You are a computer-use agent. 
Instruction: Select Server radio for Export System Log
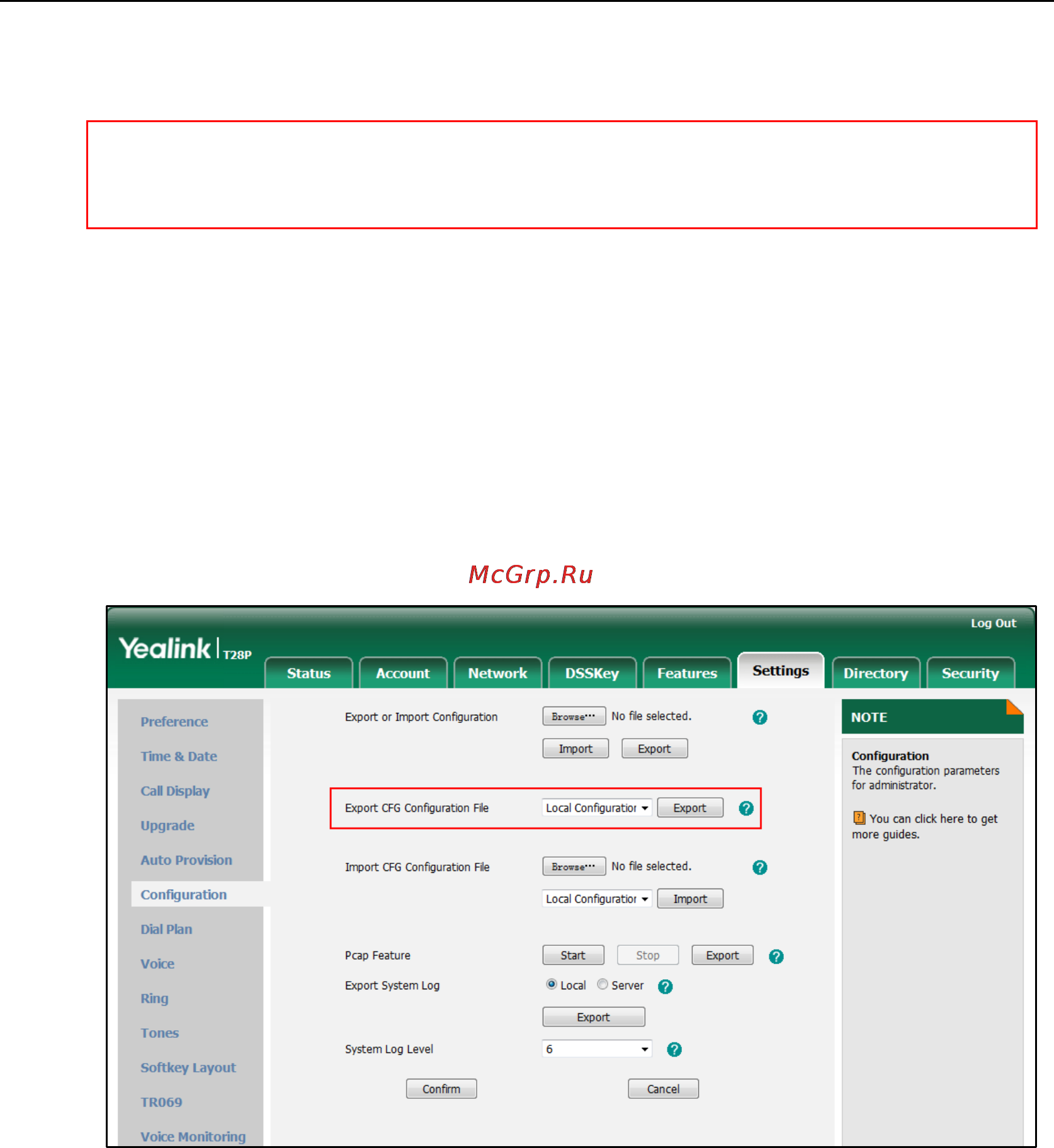[x=603, y=984]
